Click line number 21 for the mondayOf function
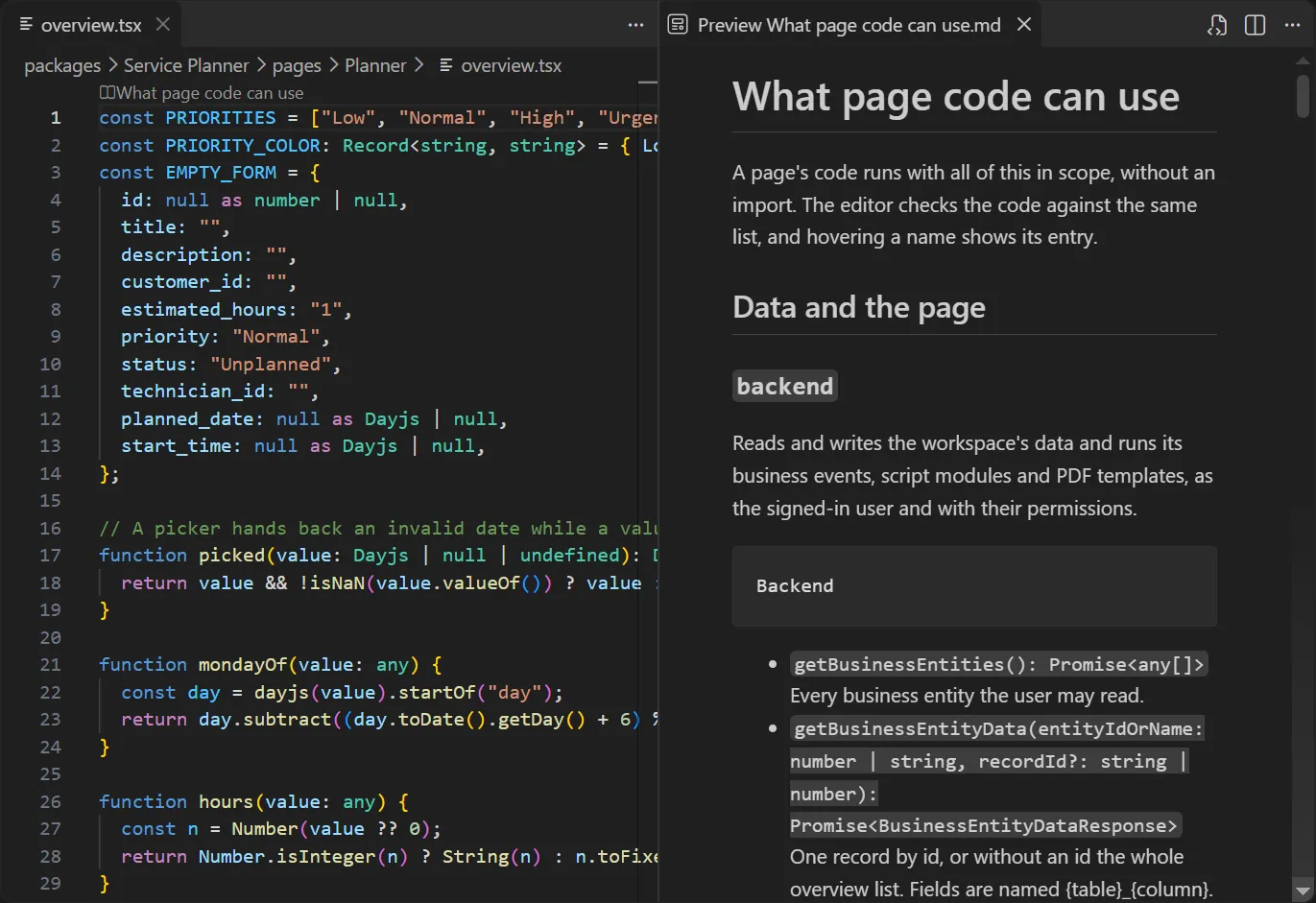 (50, 665)
